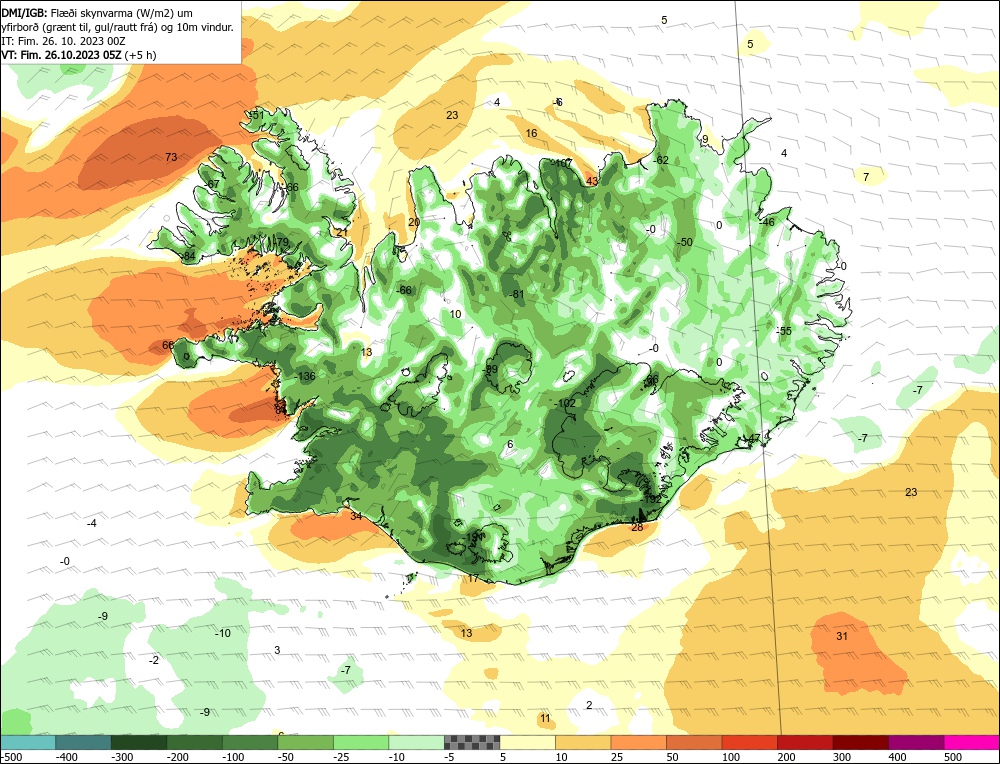1000x764 pixels.
Task: Click the map value "34" off the southwest coast
Action: click(x=356, y=516)
